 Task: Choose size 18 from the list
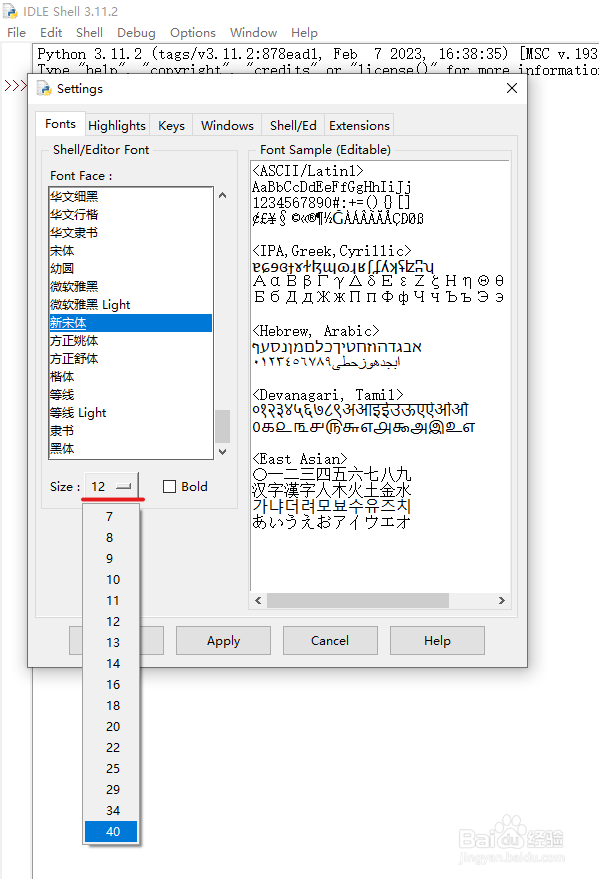pos(111,706)
